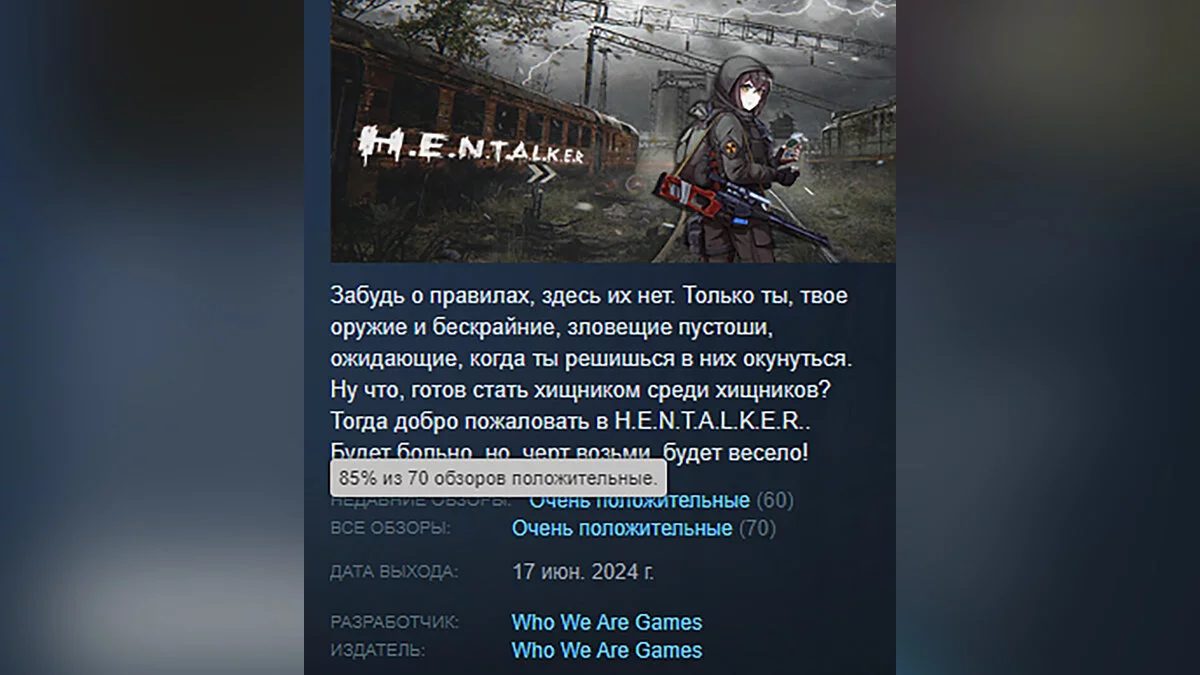This screenshot has height=675, width=1200.
Task: Click the '85% из 70 обзоров' tooltip
Action: click(498, 477)
